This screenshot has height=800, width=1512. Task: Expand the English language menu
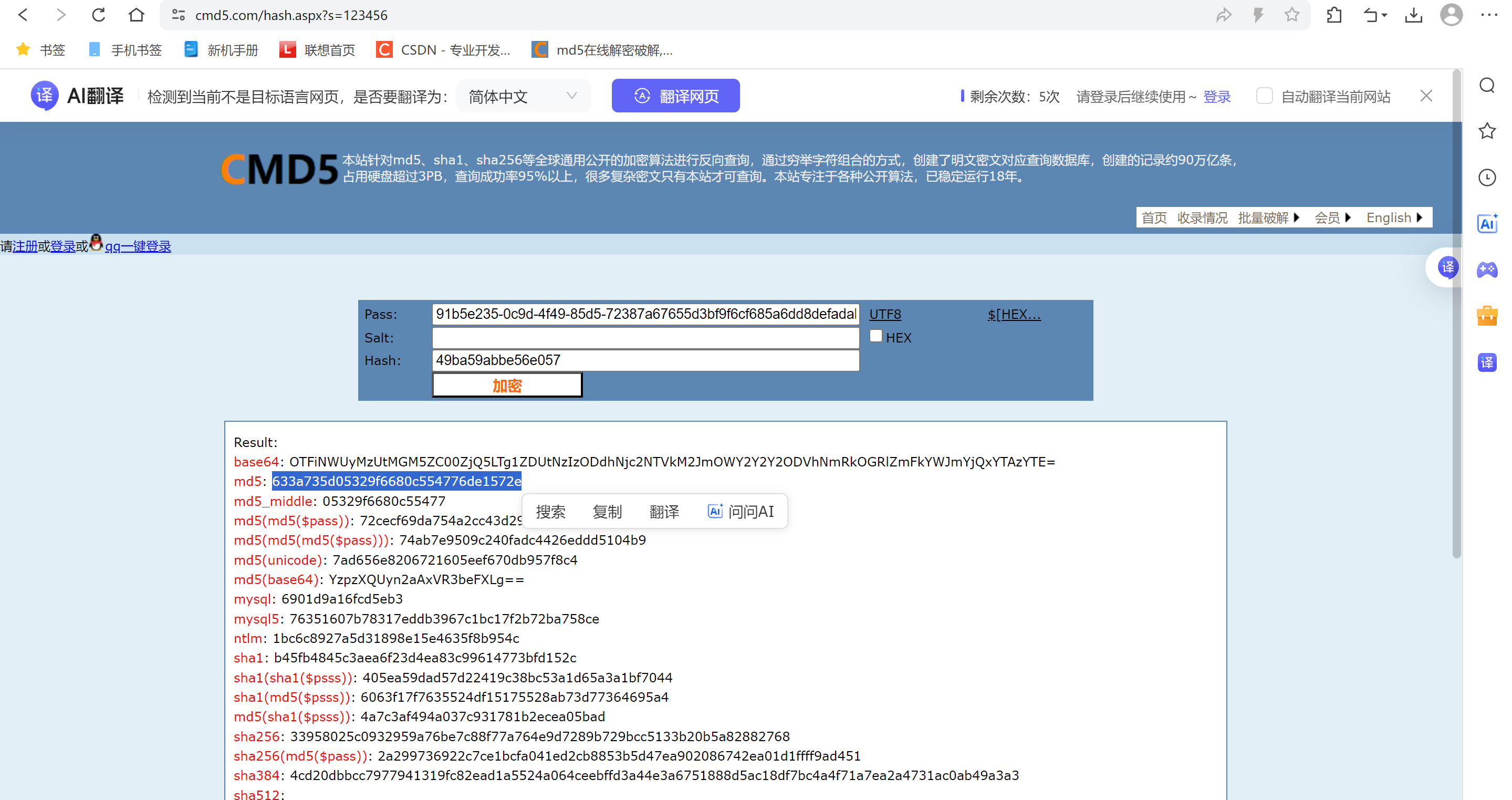1394,218
